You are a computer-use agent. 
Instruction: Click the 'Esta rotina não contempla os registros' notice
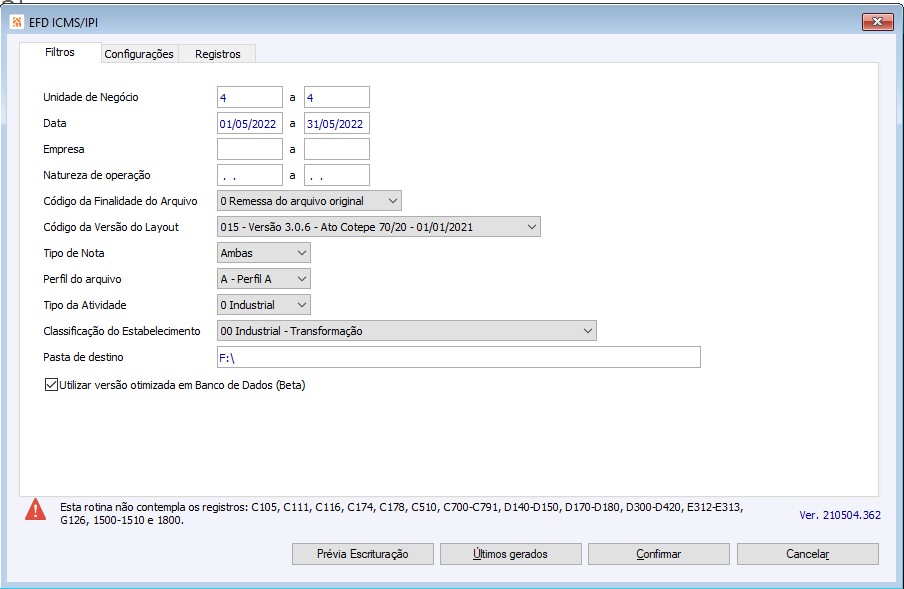click(x=401, y=513)
